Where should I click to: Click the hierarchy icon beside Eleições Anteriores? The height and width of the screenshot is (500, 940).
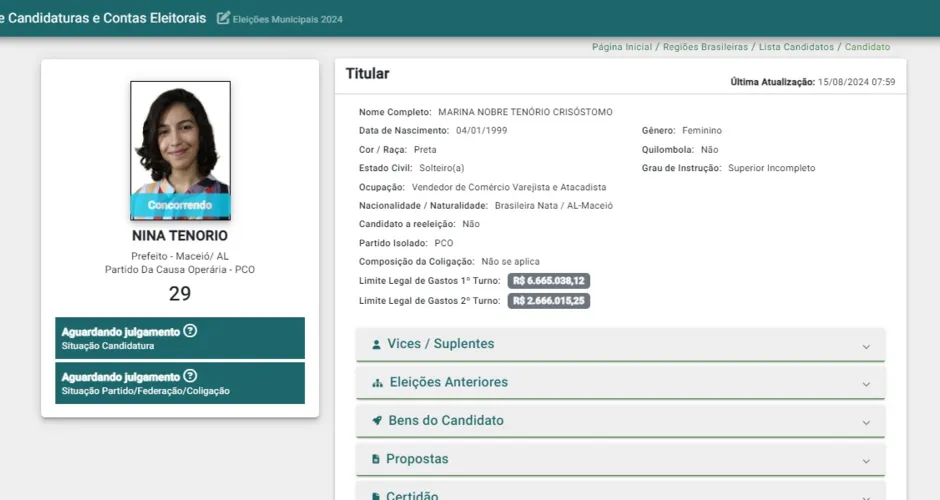[377, 383]
